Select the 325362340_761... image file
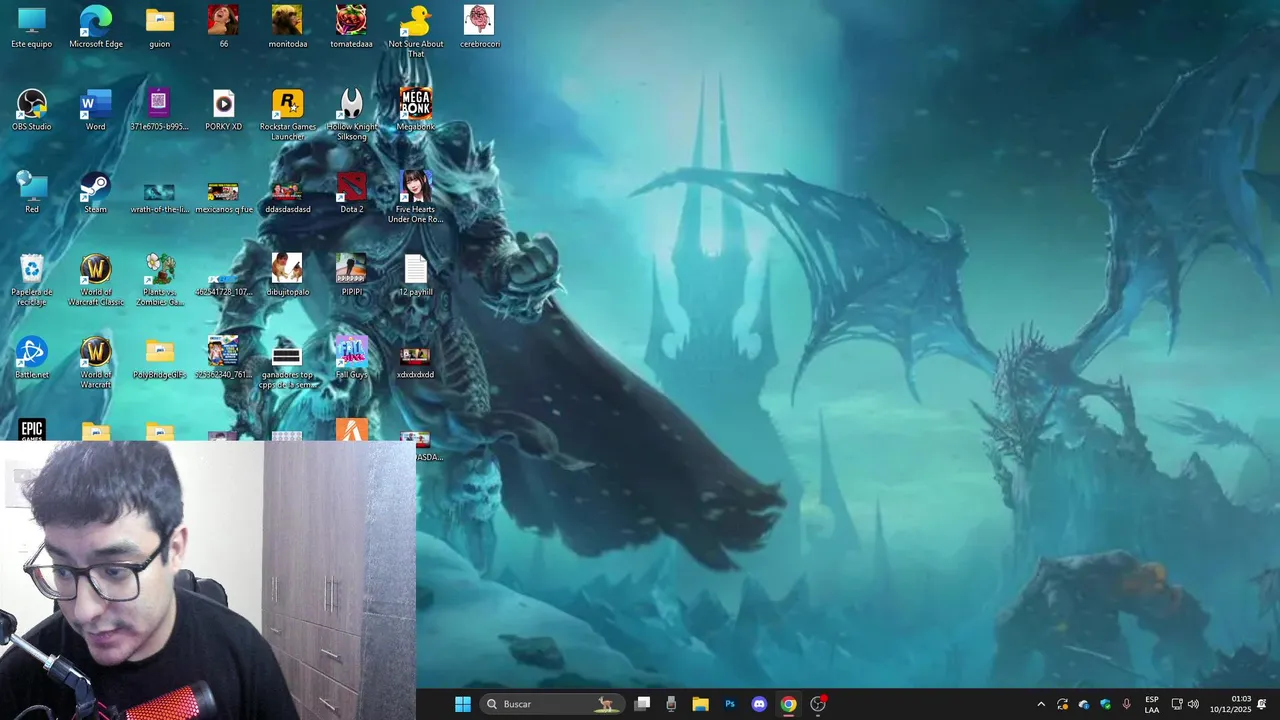 224,358
